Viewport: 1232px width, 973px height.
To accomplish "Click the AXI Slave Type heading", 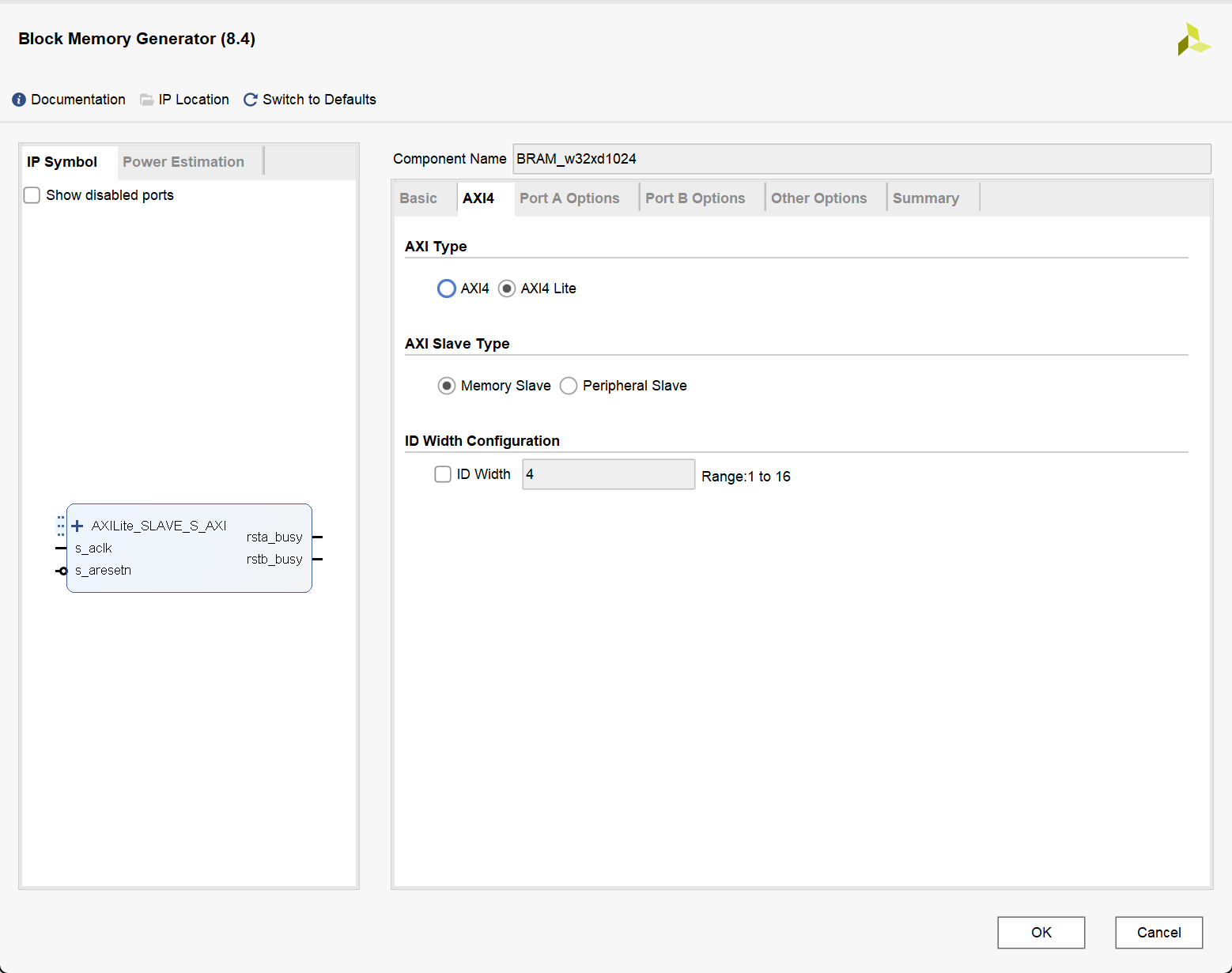I will coord(457,344).
